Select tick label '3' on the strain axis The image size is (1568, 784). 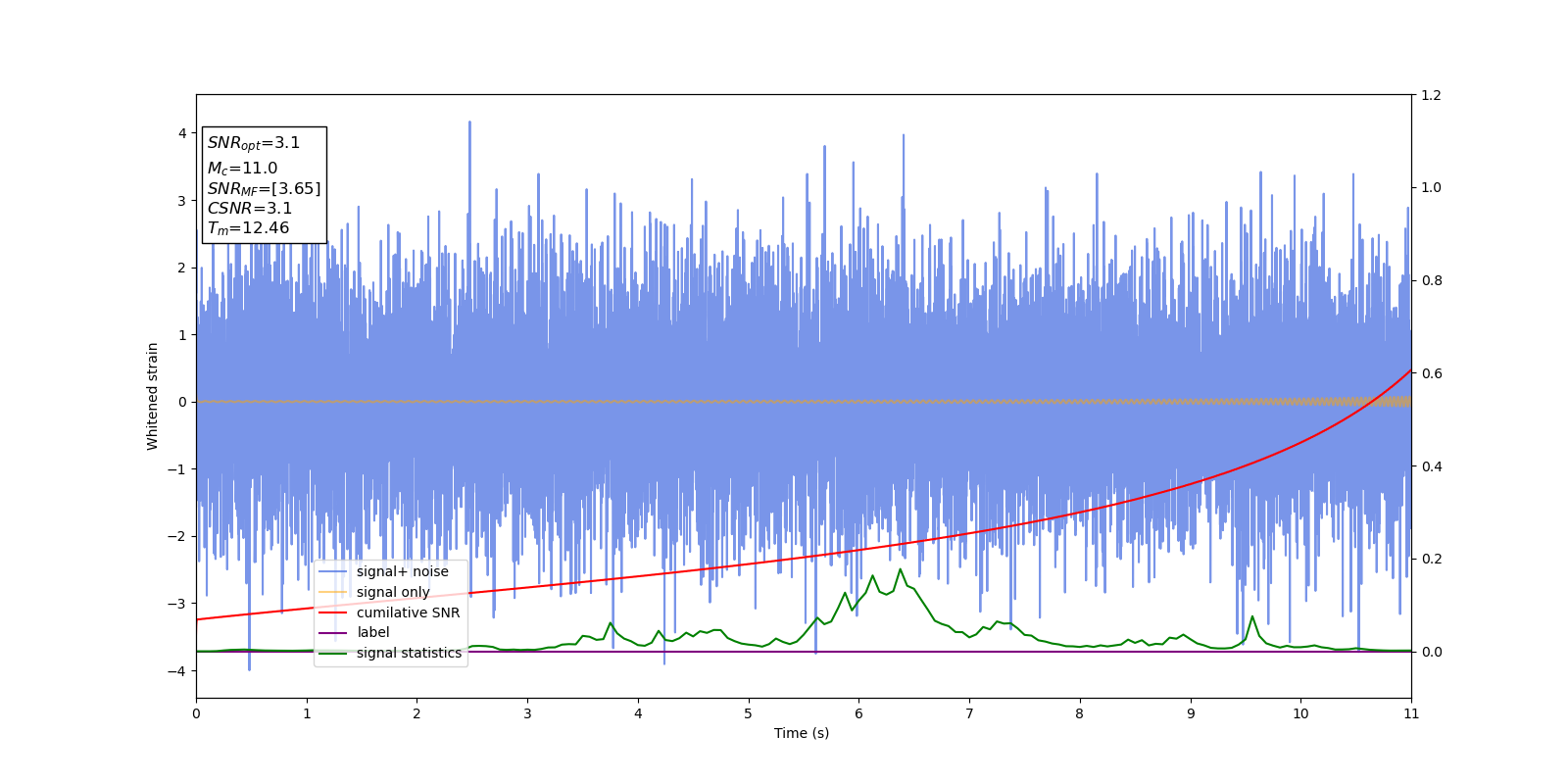tap(182, 201)
